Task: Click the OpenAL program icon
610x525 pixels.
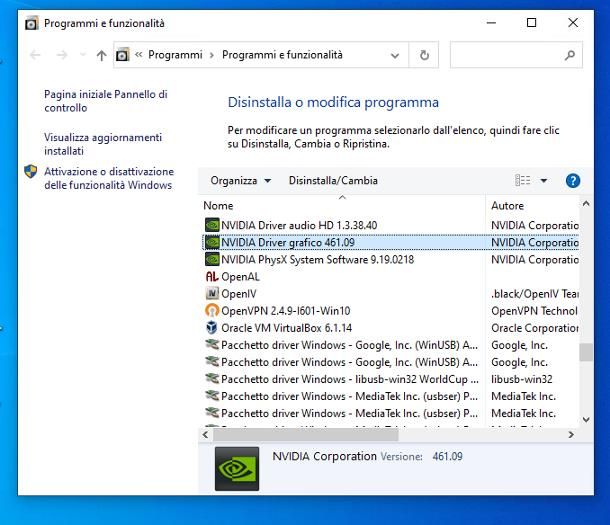Action: click(x=212, y=276)
